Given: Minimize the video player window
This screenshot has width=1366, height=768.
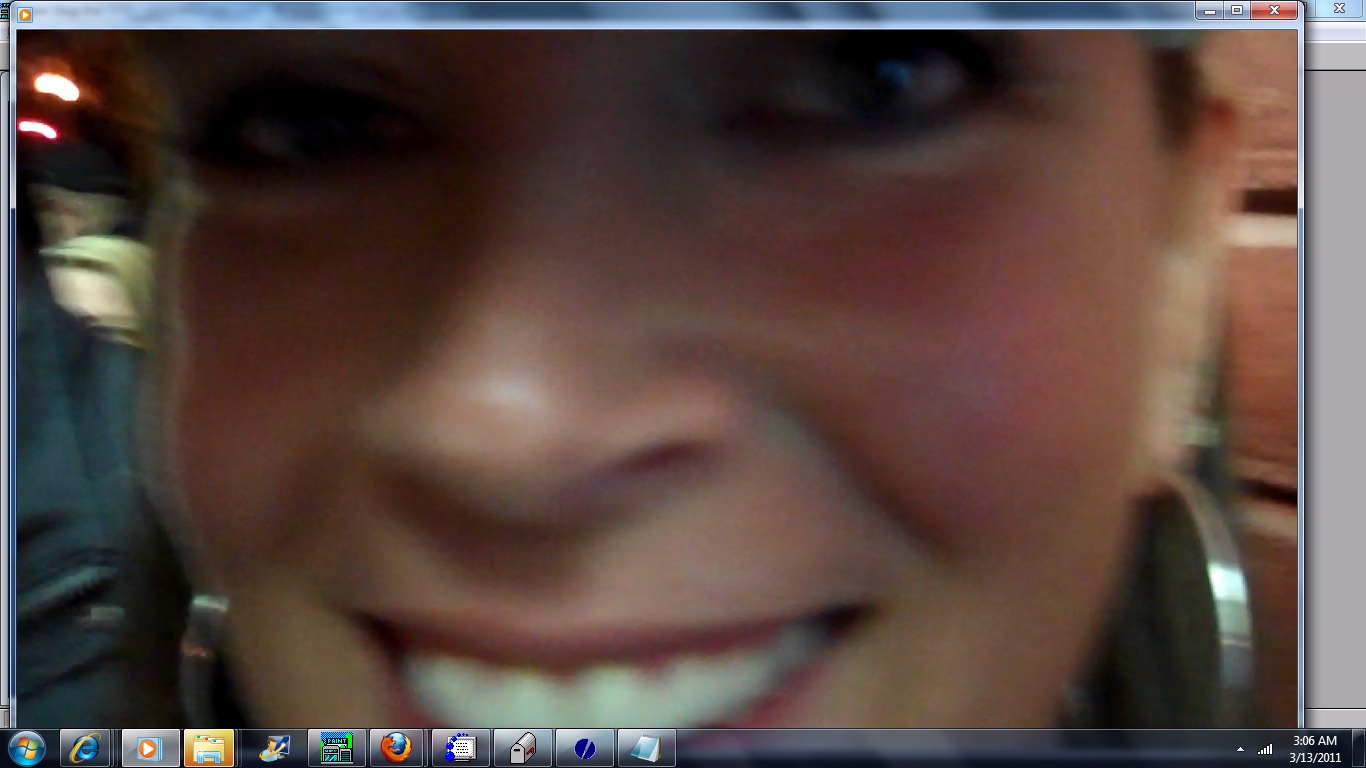Looking at the screenshot, I should [x=1211, y=10].
